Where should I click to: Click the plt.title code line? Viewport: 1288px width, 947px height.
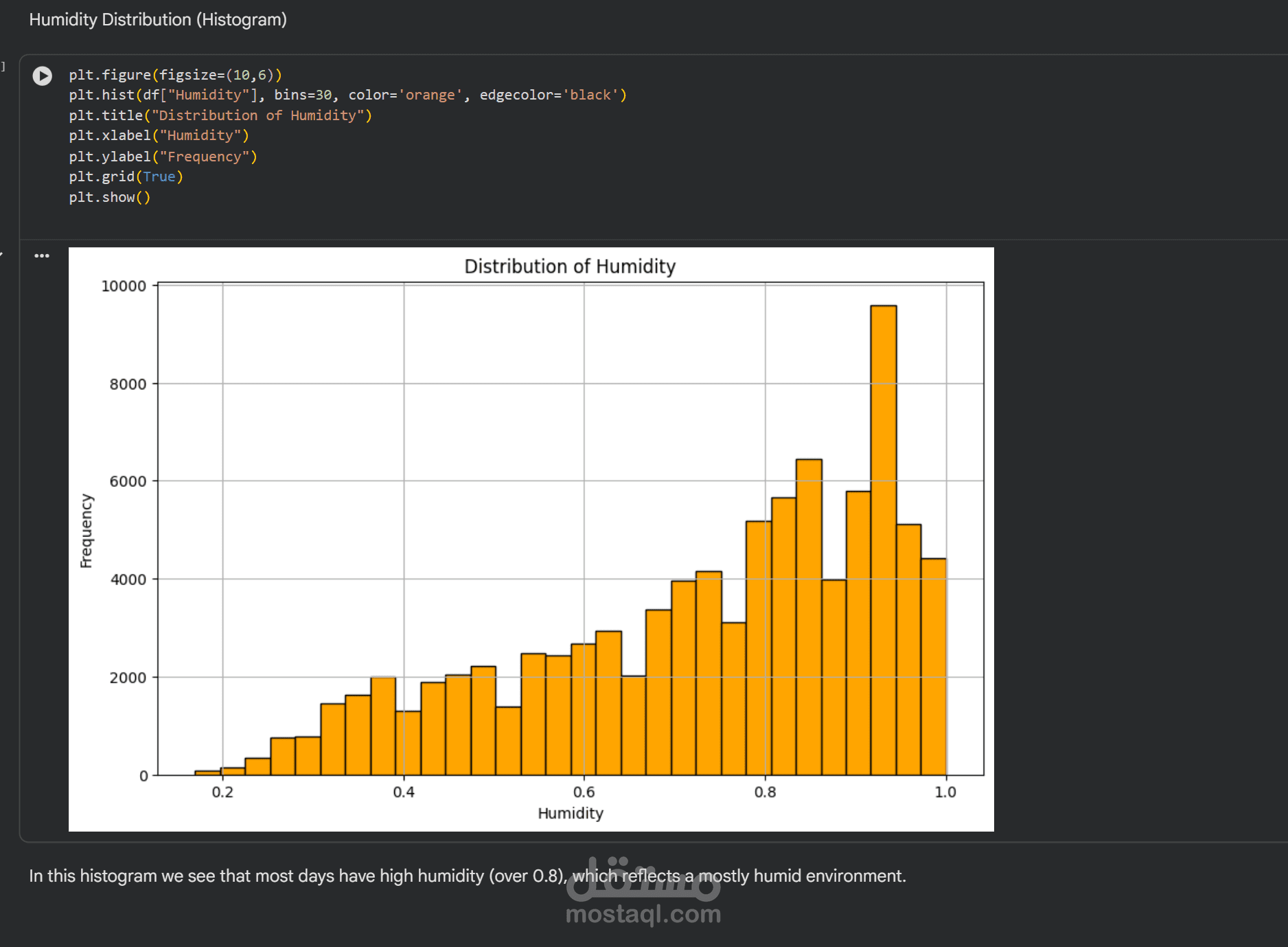tap(220, 115)
